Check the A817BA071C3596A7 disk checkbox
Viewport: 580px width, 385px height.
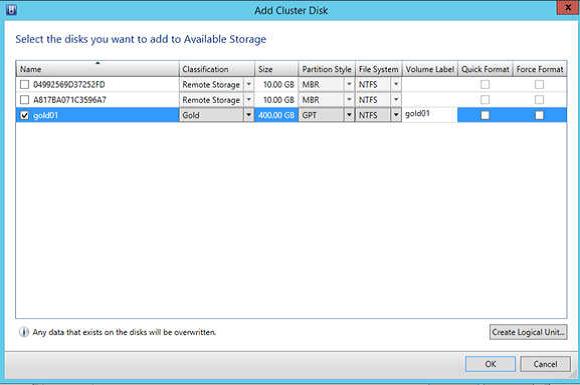(24, 100)
